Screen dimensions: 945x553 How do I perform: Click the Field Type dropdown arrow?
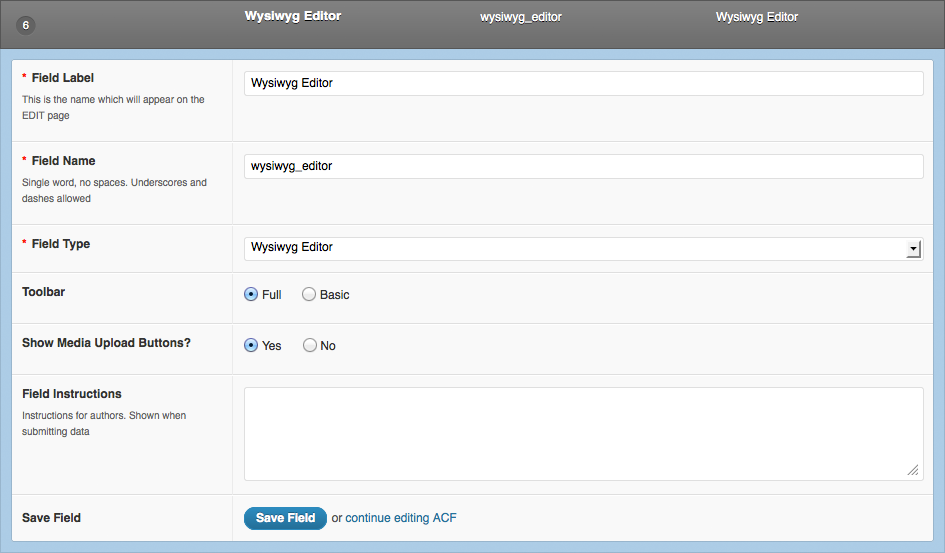click(914, 249)
